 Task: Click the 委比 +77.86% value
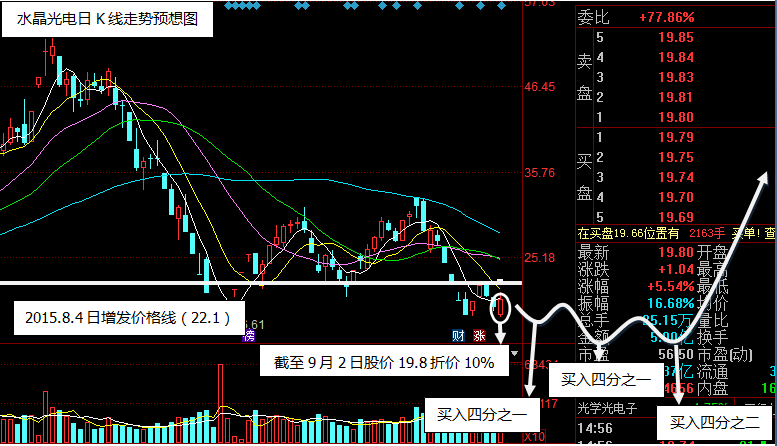[666, 17]
